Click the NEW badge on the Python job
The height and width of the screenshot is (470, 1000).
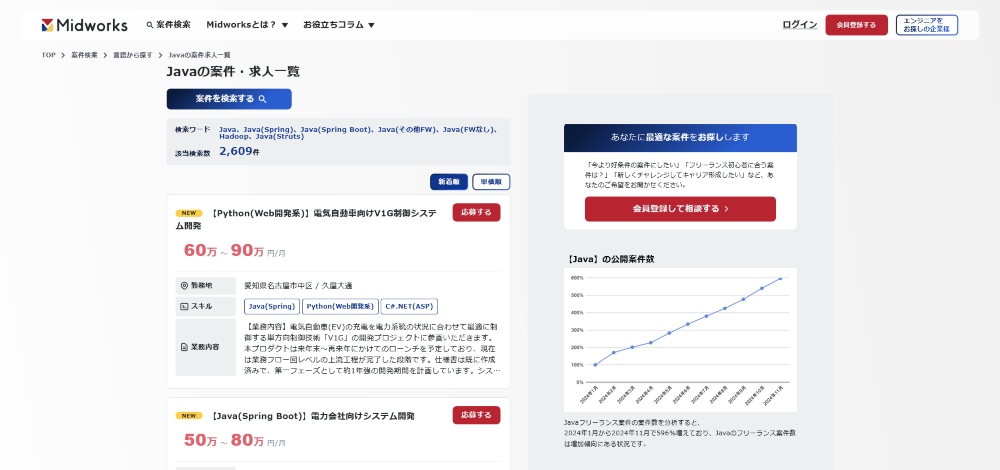coord(189,213)
